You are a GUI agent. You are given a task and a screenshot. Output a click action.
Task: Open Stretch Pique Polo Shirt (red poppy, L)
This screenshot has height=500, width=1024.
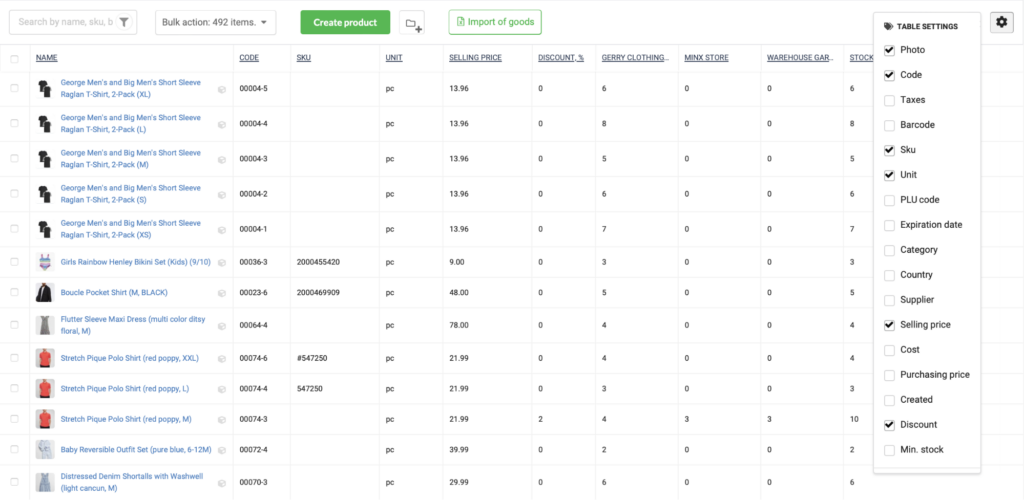(x=125, y=388)
